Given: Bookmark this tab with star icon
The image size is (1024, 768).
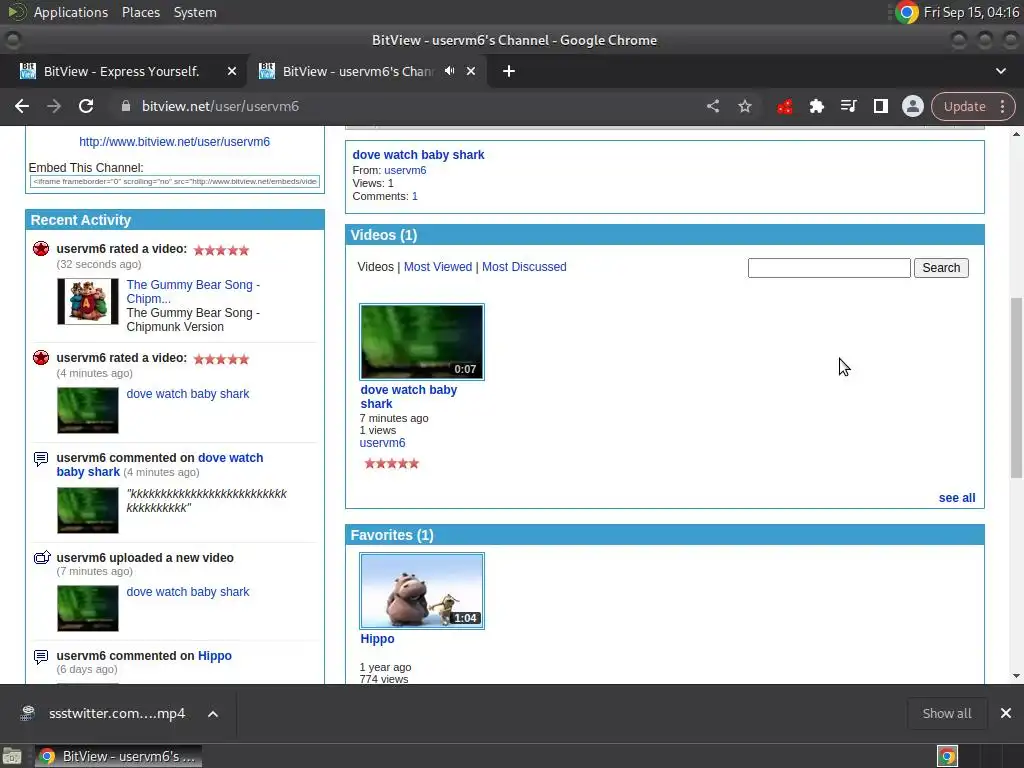Looking at the screenshot, I should click(x=744, y=106).
